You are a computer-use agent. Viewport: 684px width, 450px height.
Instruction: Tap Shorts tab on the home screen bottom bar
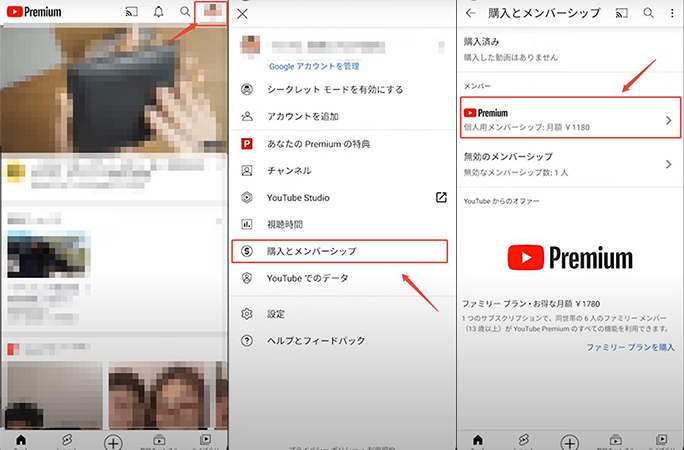pos(67,441)
